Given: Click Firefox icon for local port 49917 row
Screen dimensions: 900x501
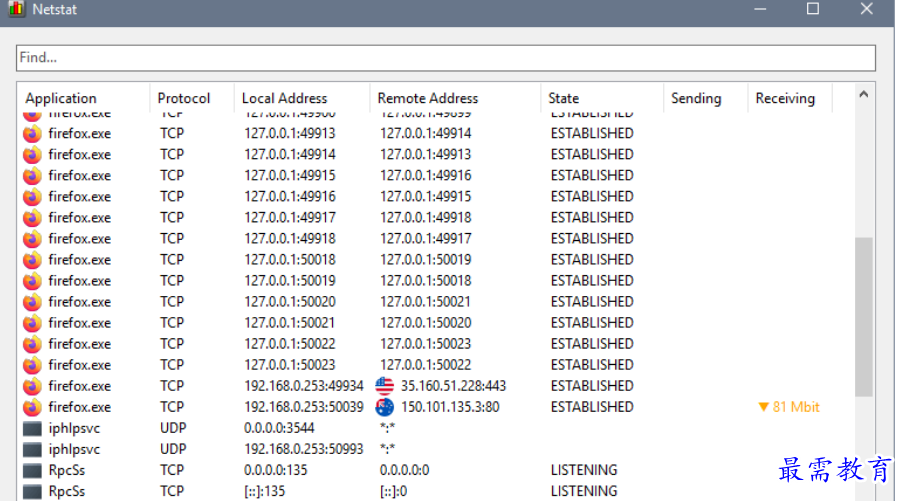Looking at the screenshot, I should coord(32,218).
